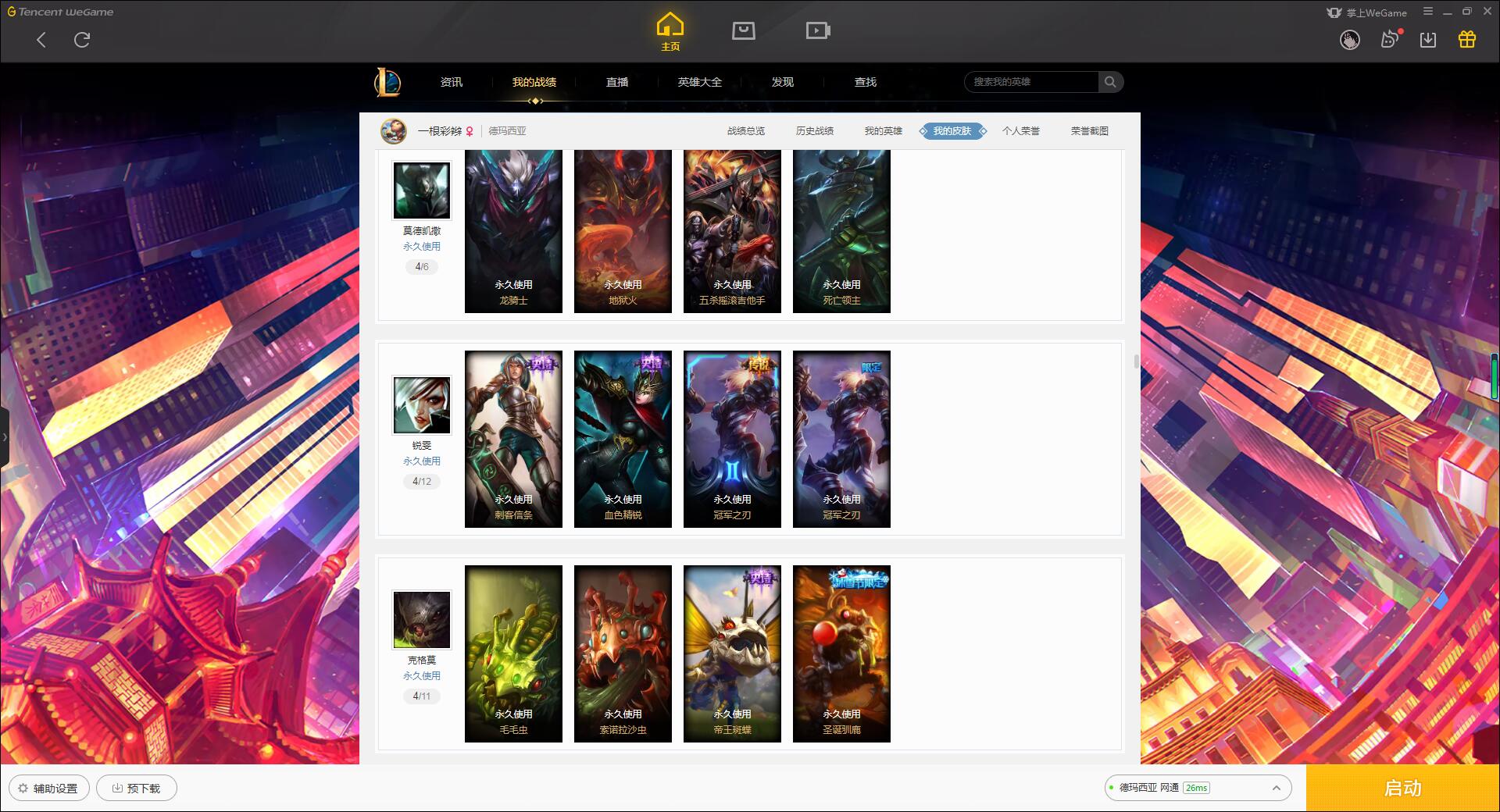Open the 龙骑士 skin card
Screen dimensions: 1500x812
(x=513, y=231)
